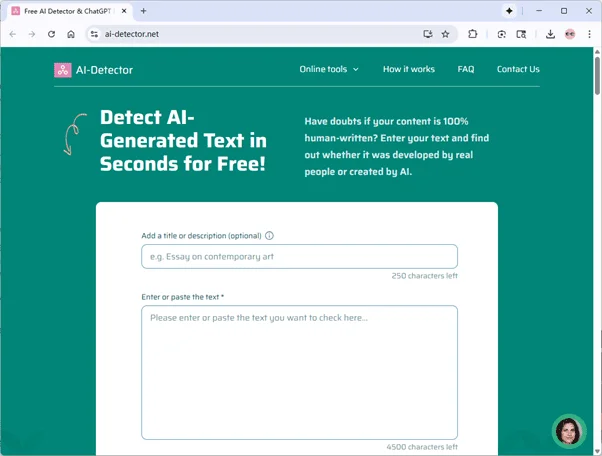Viewport: 602px width, 456px height.
Task: Select the Free AI Detector browser tab
Action: [x=69, y=11]
